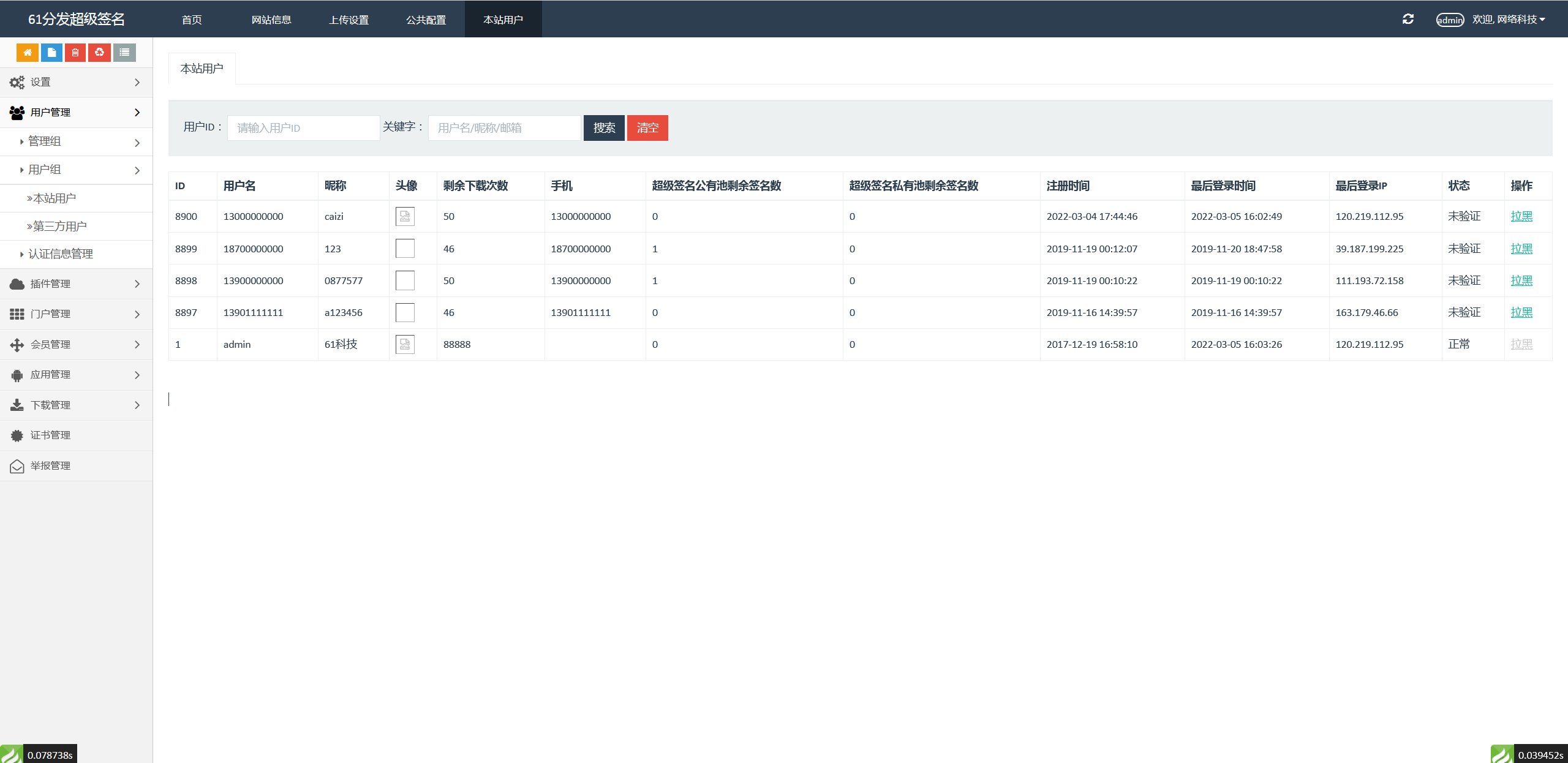
Task: Click 拉黑 link for user 8900
Action: pyautogui.click(x=1521, y=216)
